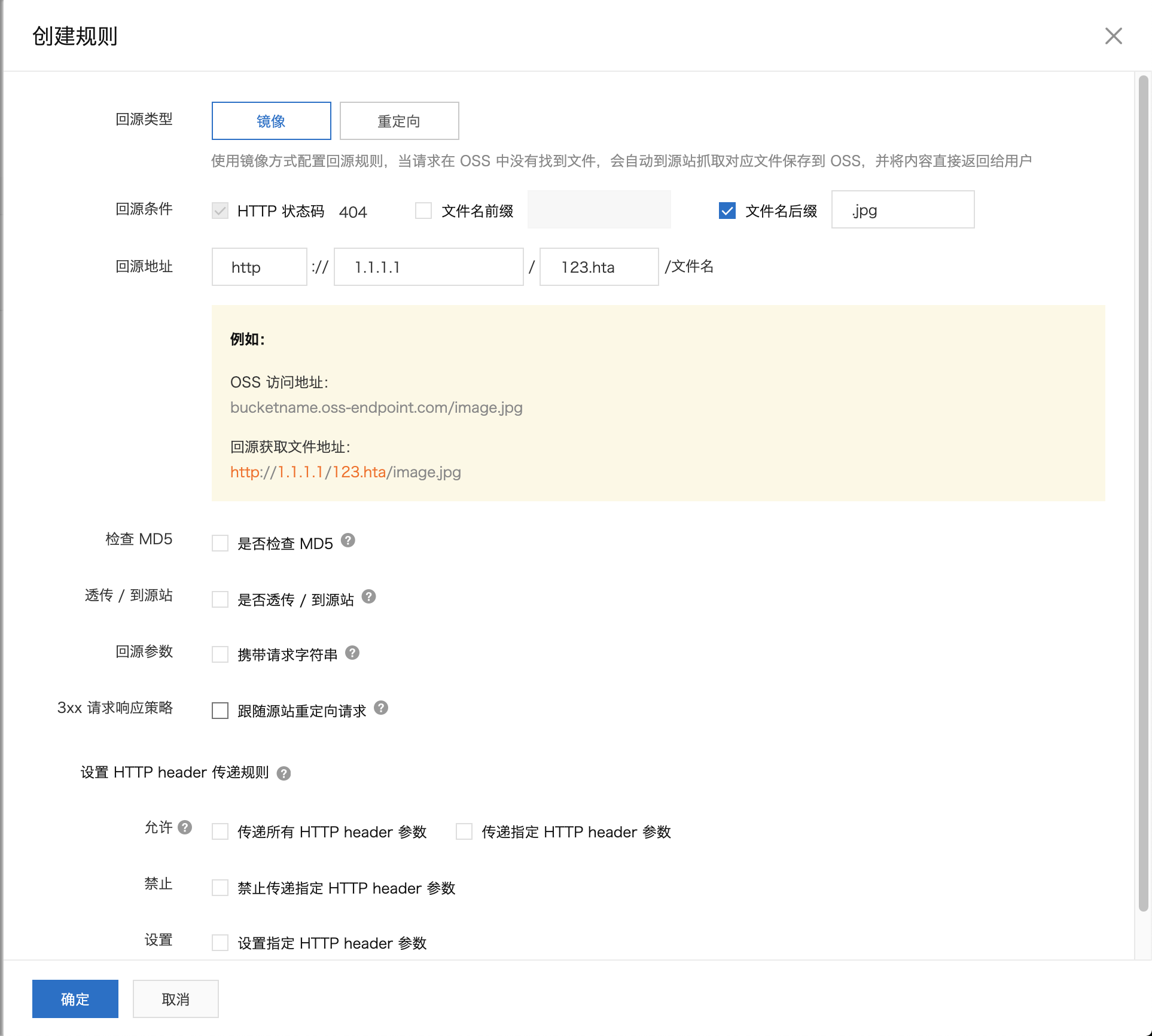The width and height of the screenshot is (1152, 1036).
Task: Click the http protocol input field
Action: tap(259, 267)
